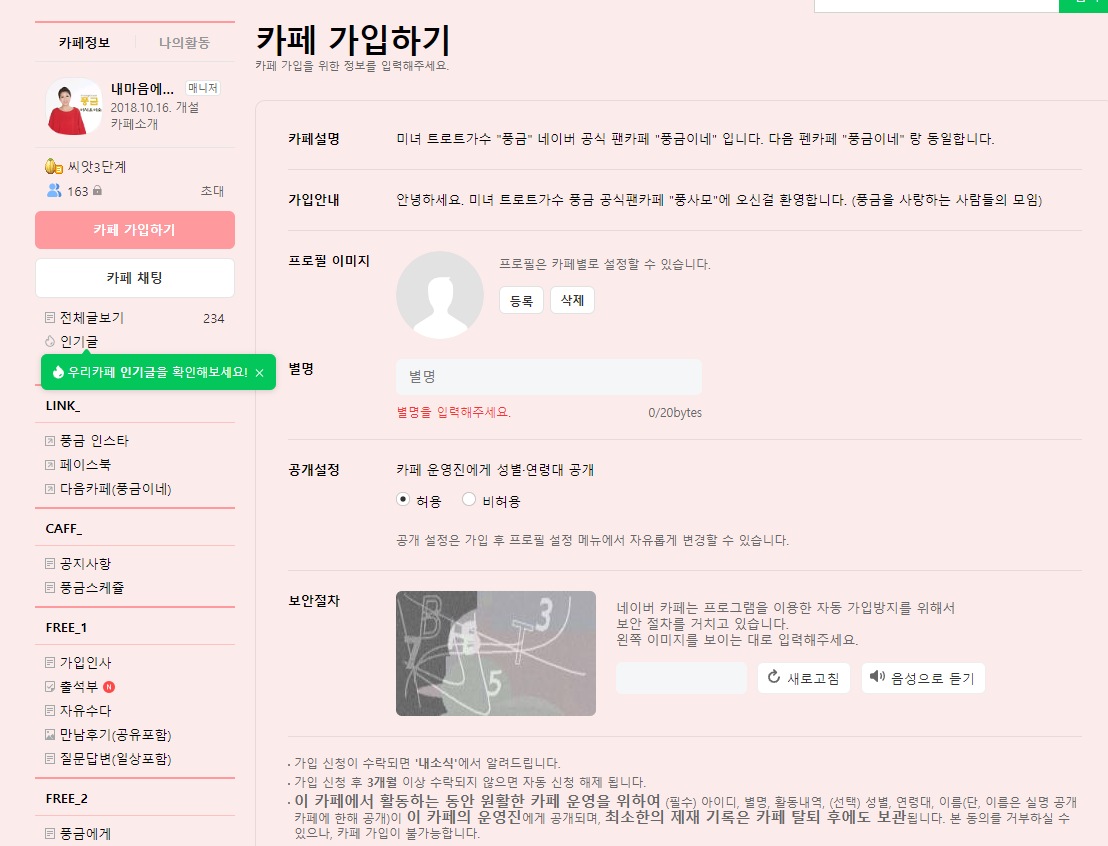
Task: Open 전체글보기 board
Action: point(92,318)
